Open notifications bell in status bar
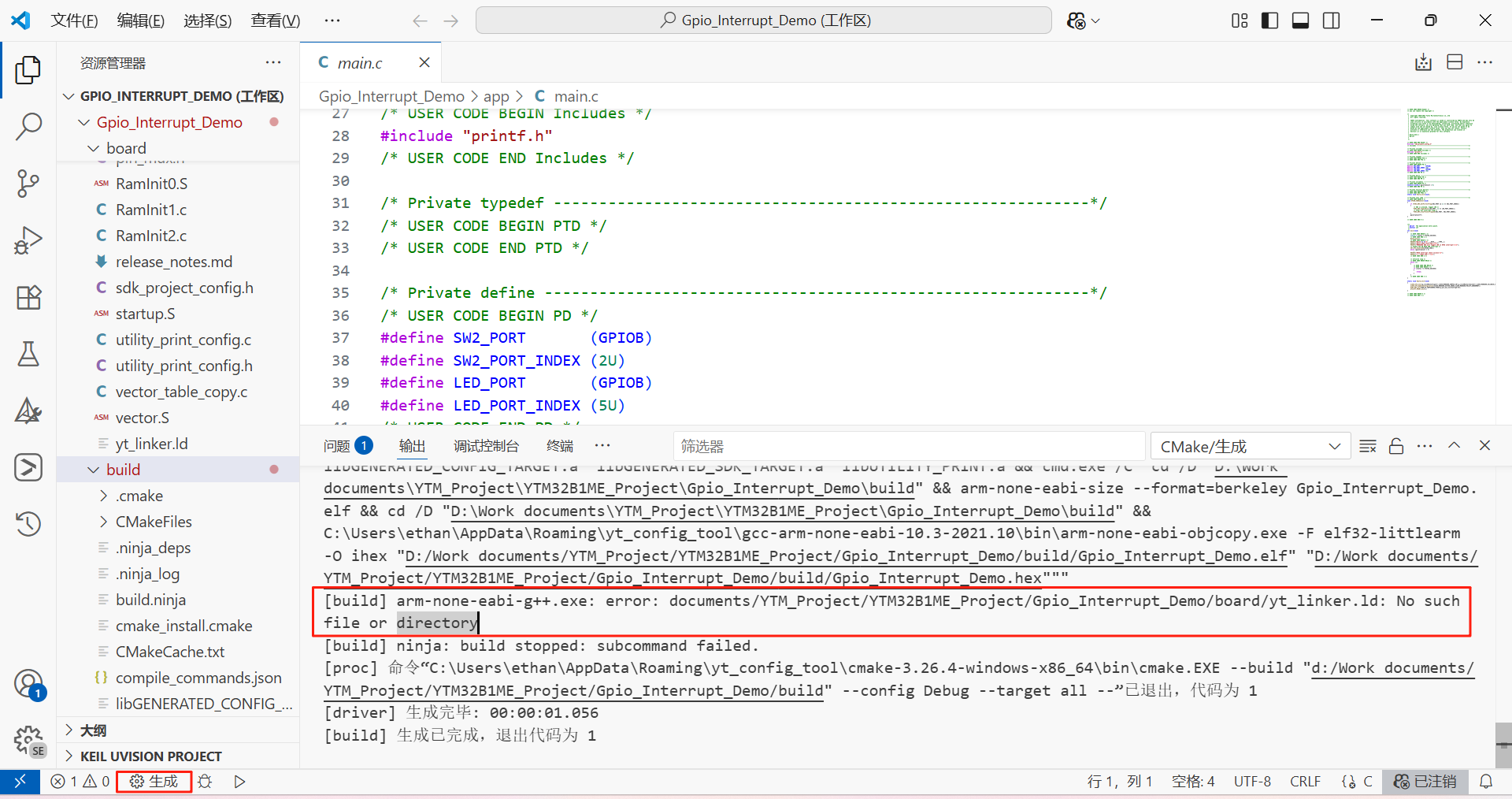Viewport: 1512px width, 799px height. [x=1486, y=782]
